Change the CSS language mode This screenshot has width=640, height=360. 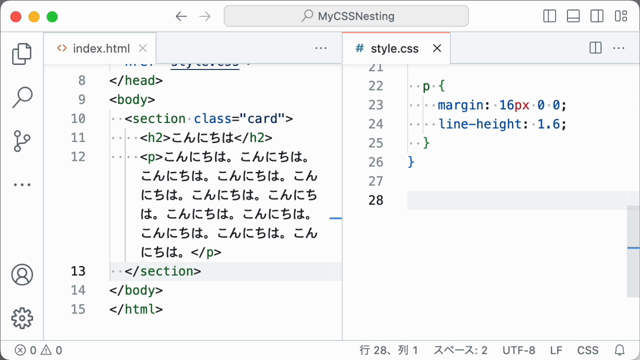588,350
